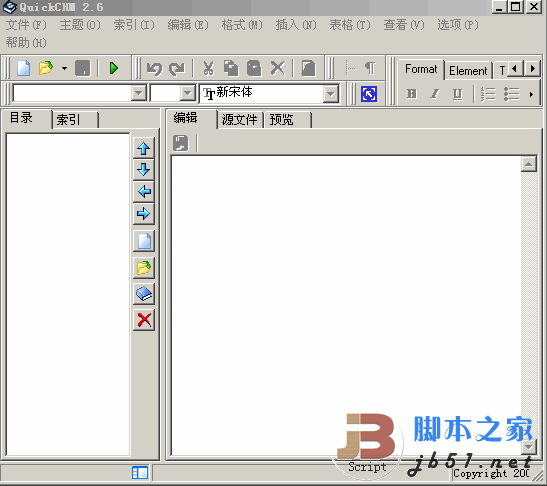Create a new file from the toolbar
The height and width of the screenshot is (486, 547).
23,68
